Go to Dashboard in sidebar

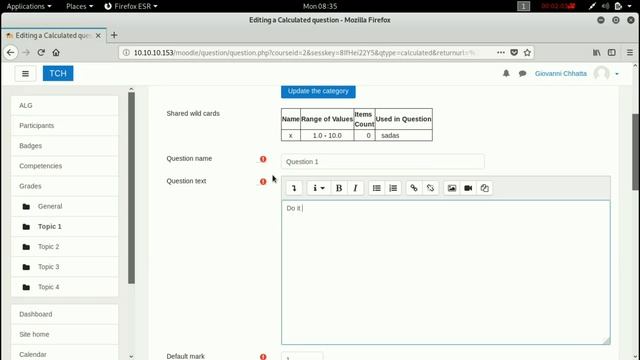(x=64, y=314)
